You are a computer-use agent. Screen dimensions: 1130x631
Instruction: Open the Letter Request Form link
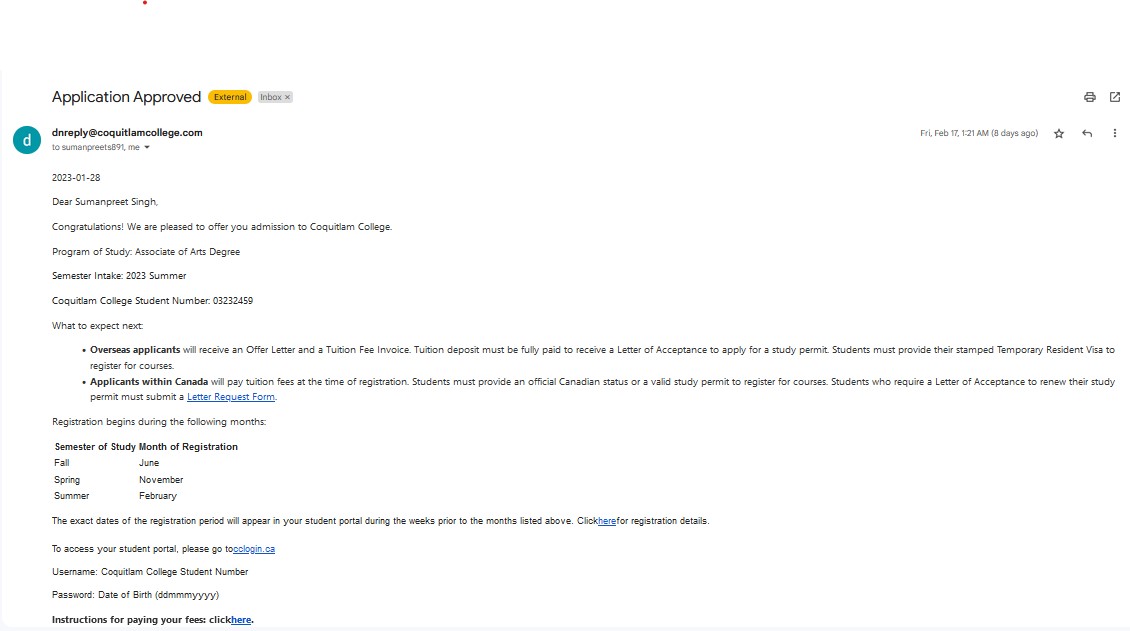click(x=231, y=397)
